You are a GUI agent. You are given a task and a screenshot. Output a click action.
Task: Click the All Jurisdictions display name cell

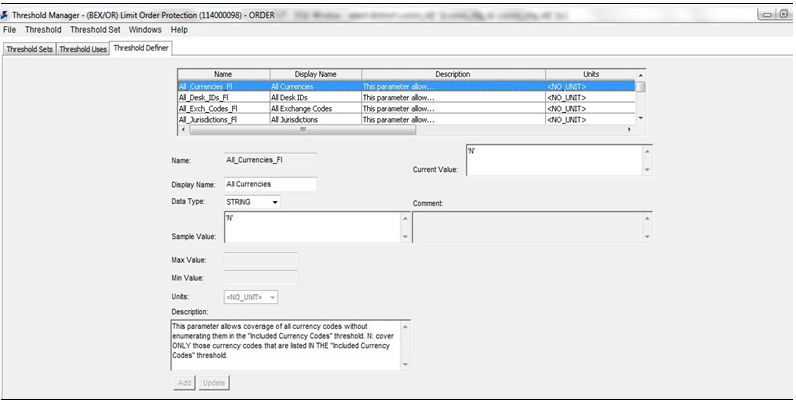(315, 120)
